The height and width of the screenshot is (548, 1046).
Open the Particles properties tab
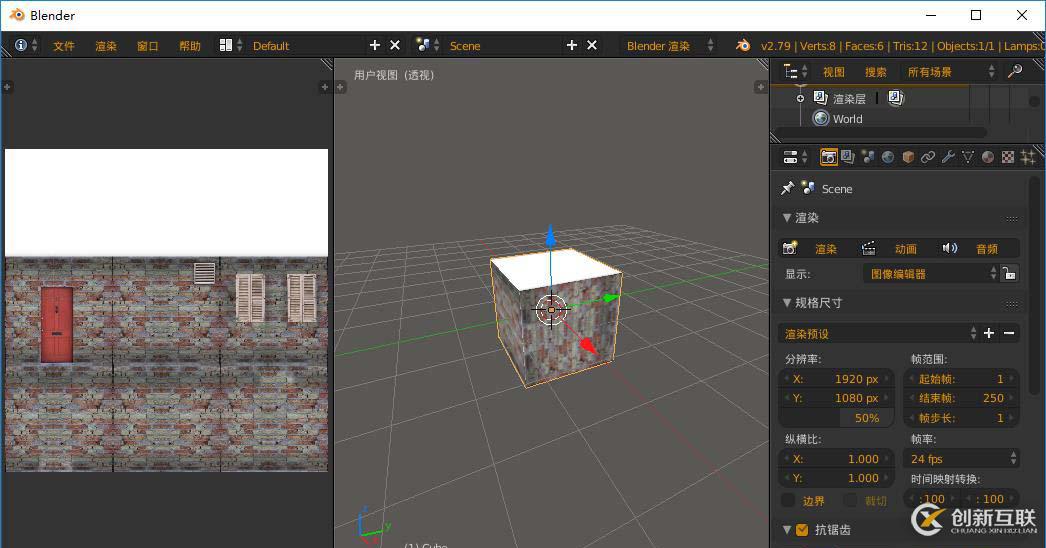coord(1027,157)
